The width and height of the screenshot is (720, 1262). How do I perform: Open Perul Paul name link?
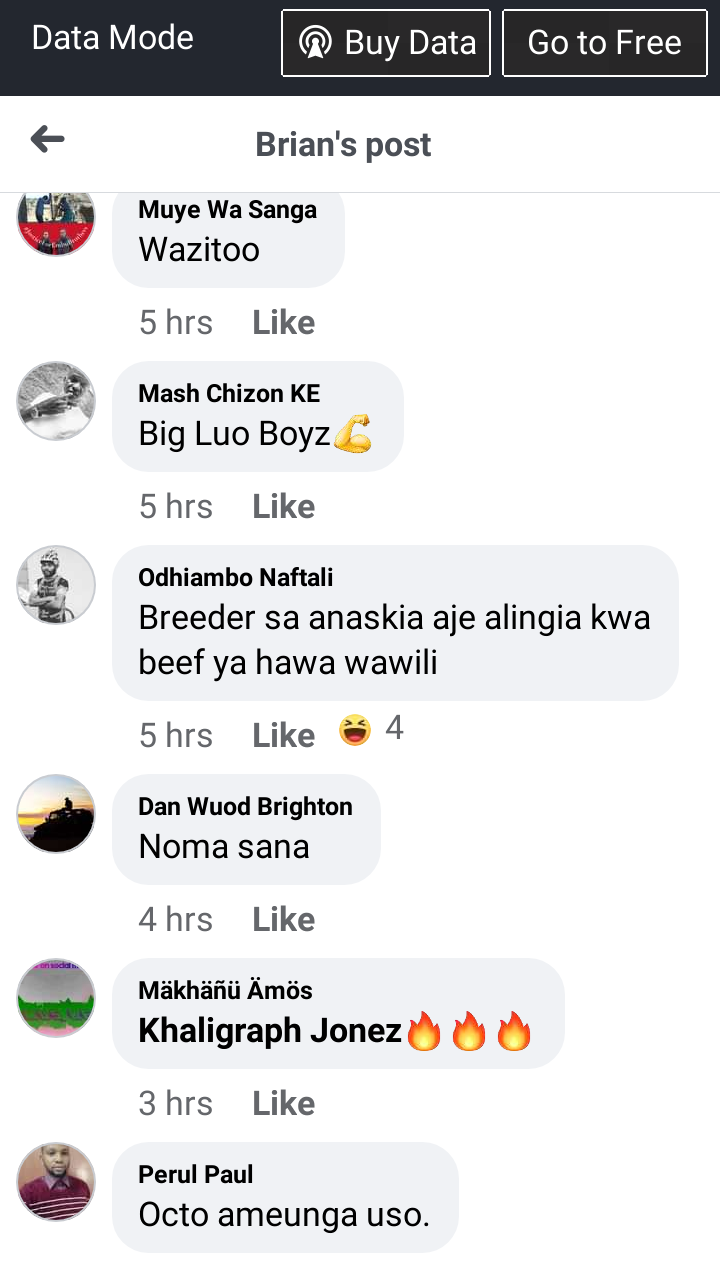click(196, 1175)
